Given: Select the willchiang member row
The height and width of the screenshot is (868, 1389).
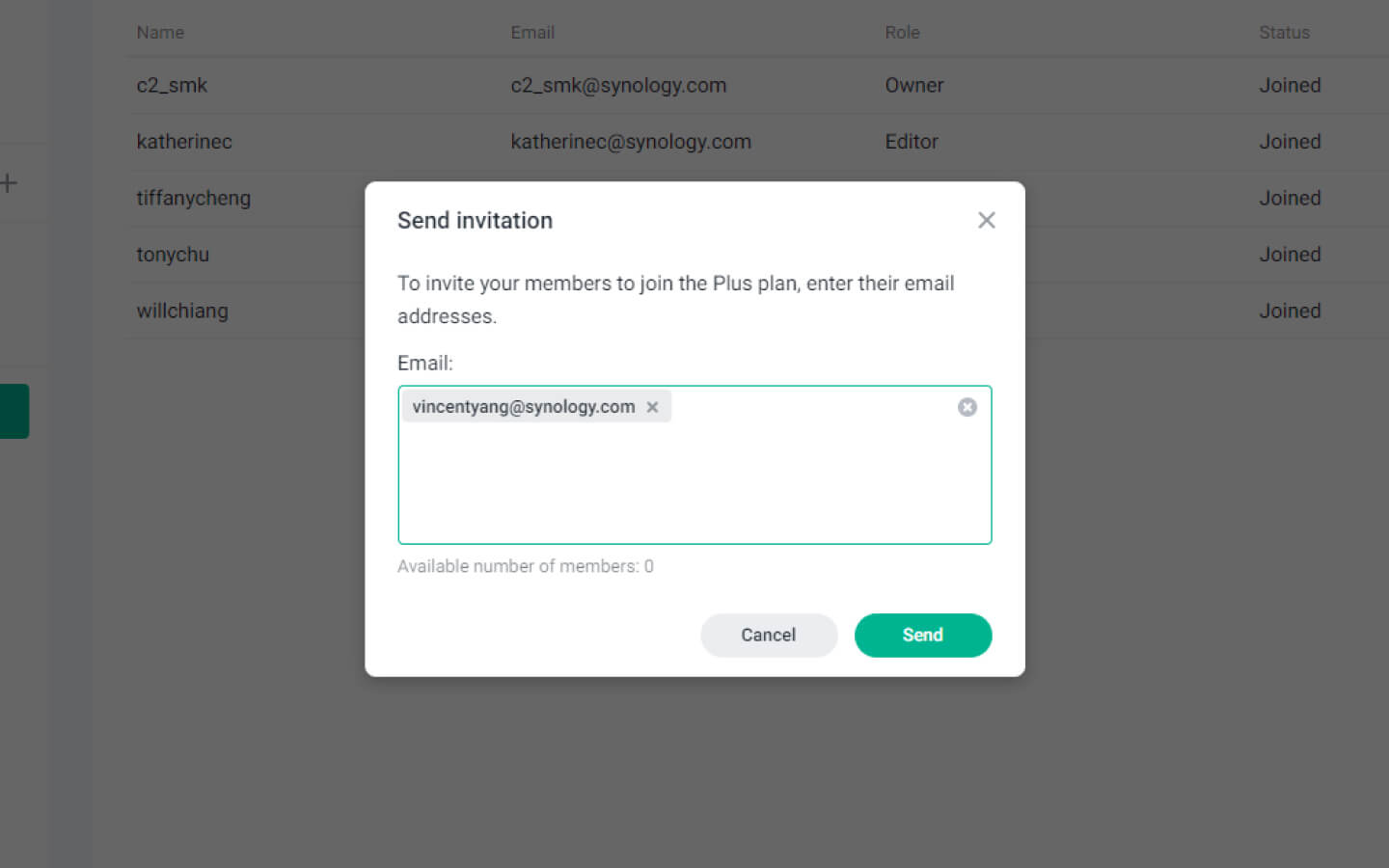Looking at the screenshot, I should [x=182, y=312].
